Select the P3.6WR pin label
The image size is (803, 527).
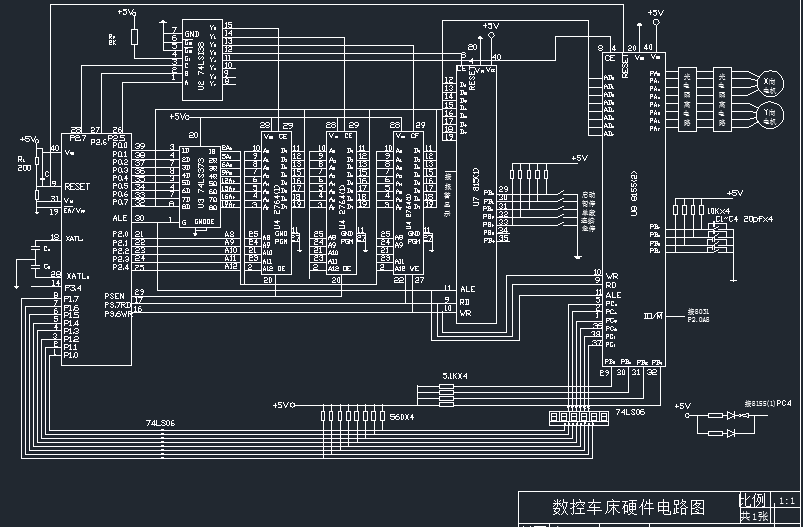click(118, 314)
